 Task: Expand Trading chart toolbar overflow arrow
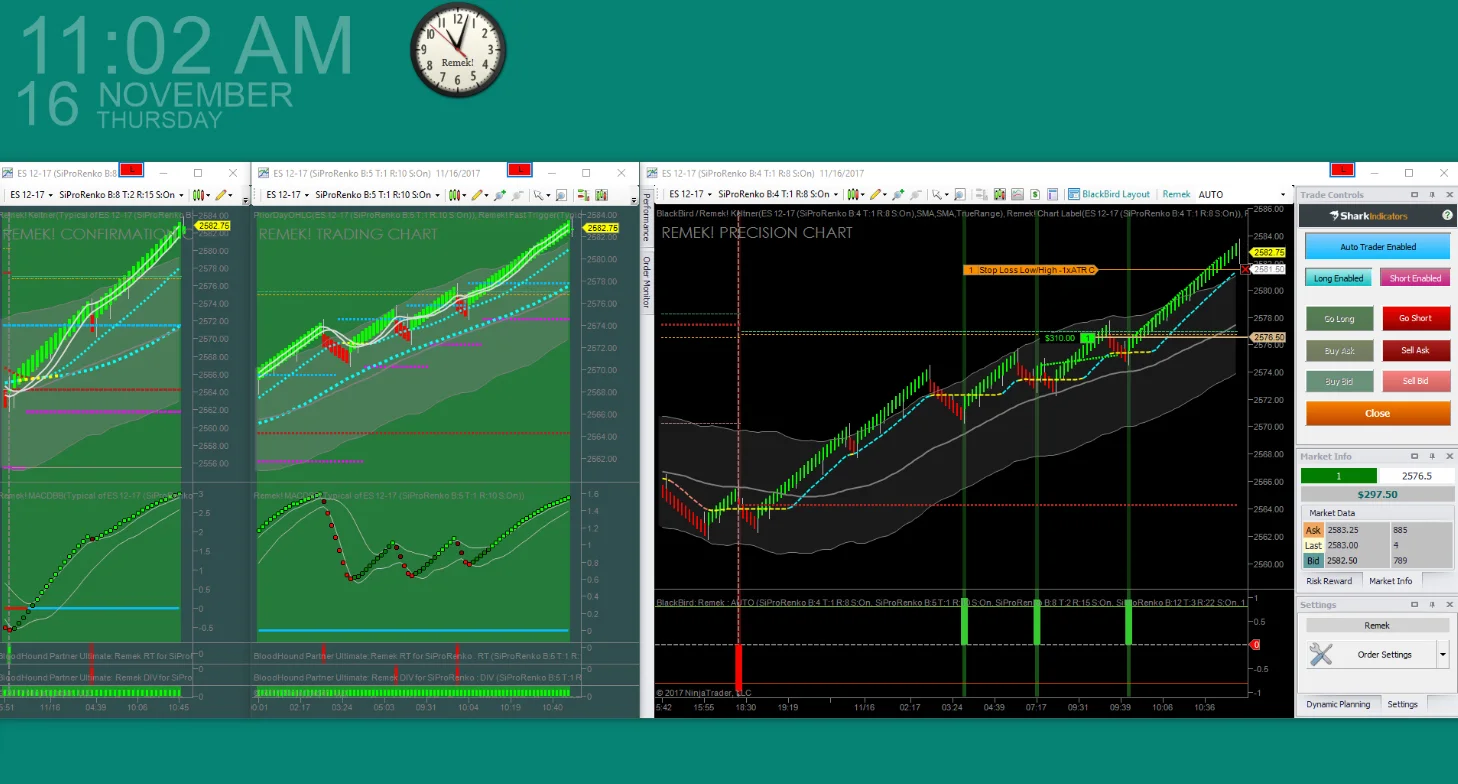point(633,201)
